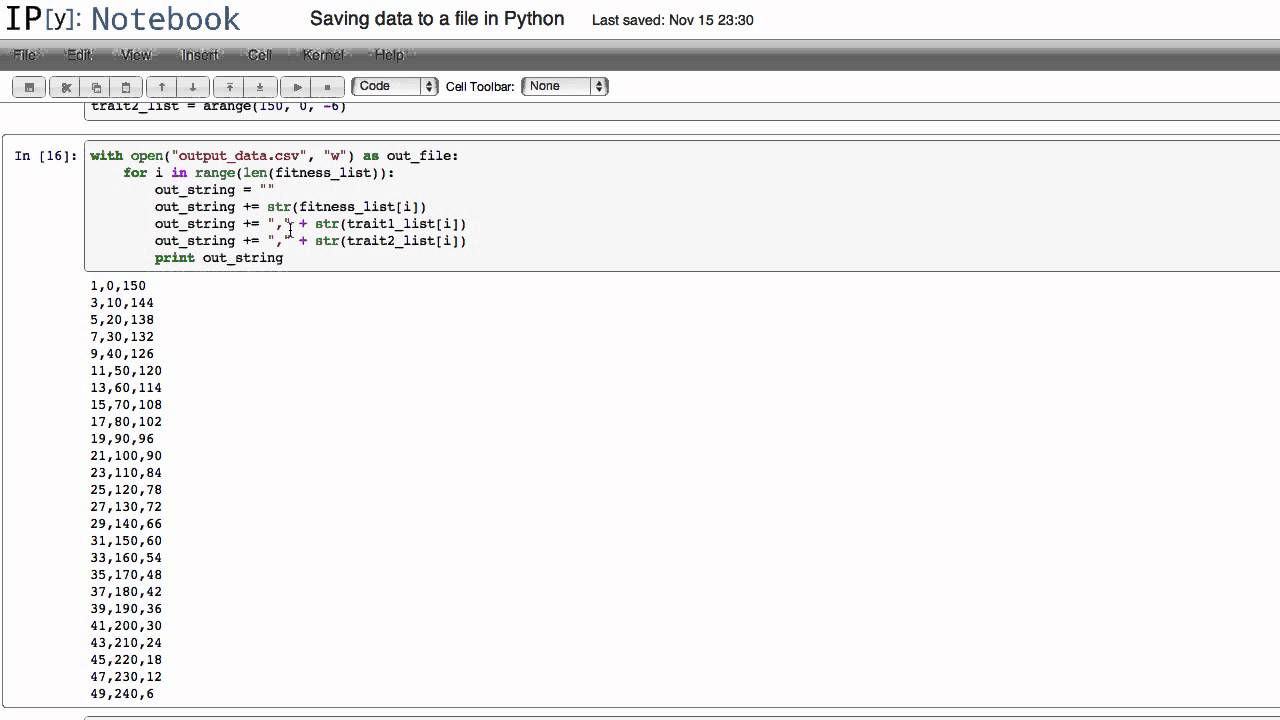Click the stepper arrows beside Code selector
This screenshot has width=1280, height=720.
point(429,86)
